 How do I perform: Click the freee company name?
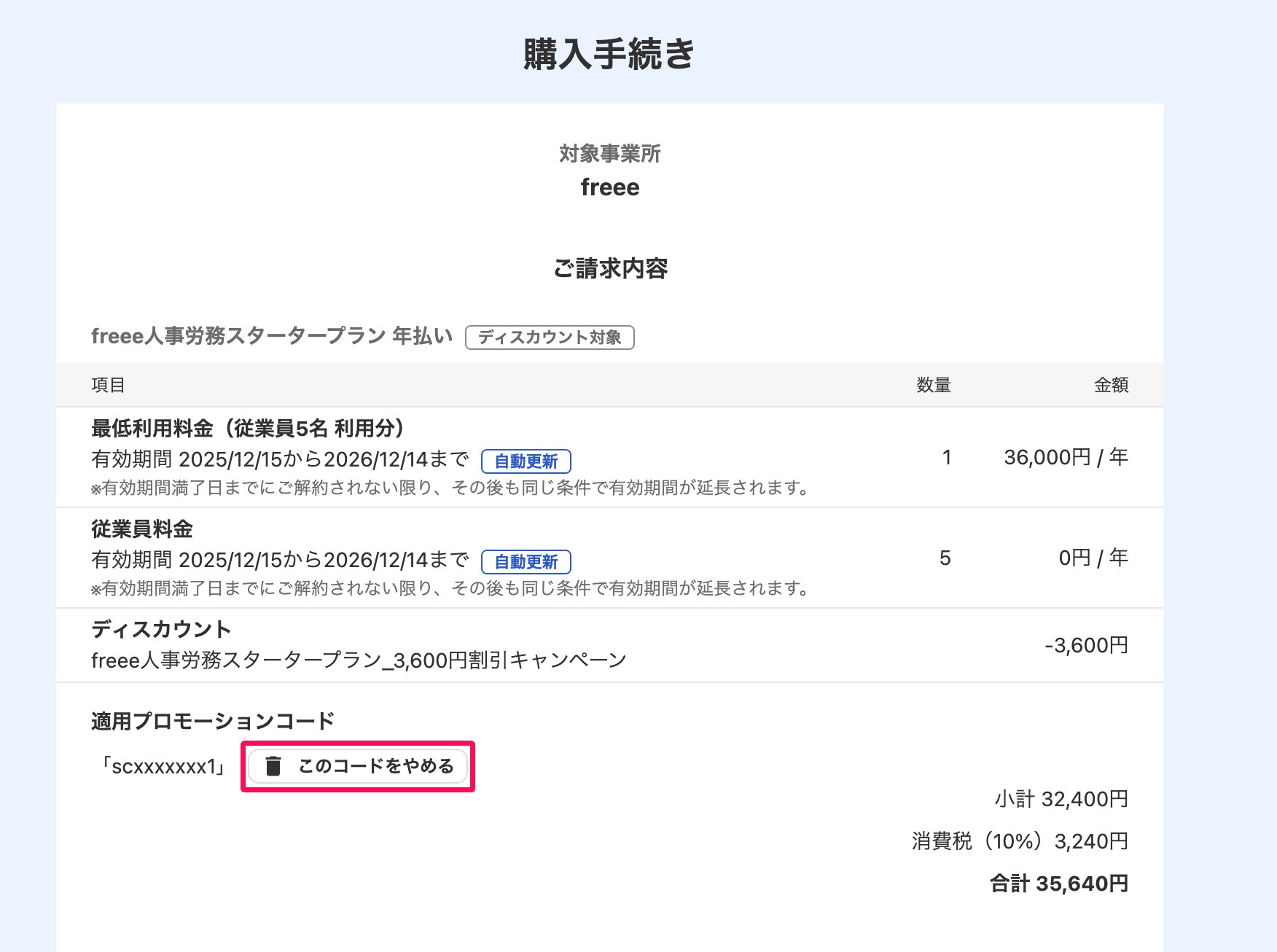pyautogui.click(x=610, y=187)
